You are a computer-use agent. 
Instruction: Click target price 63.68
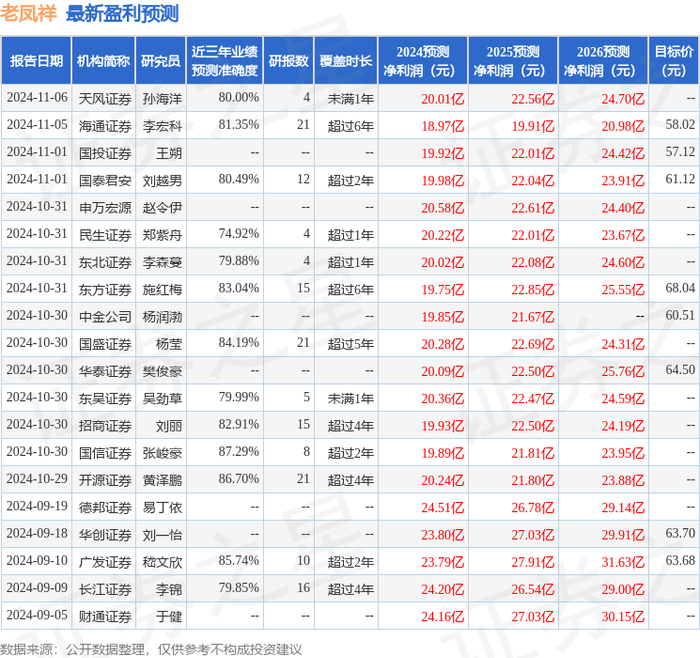point(680,560)
